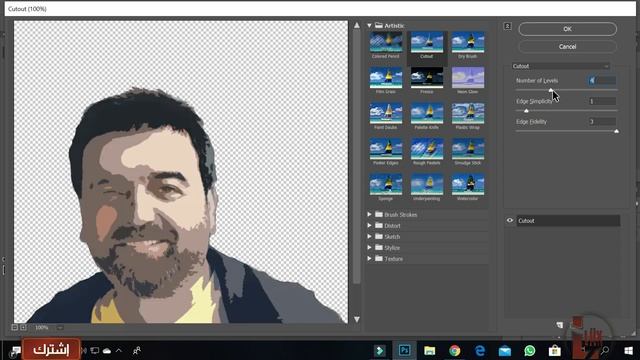
Task: Select the Colored Pencil filter thumbnail
Action: tap(386, 42)
